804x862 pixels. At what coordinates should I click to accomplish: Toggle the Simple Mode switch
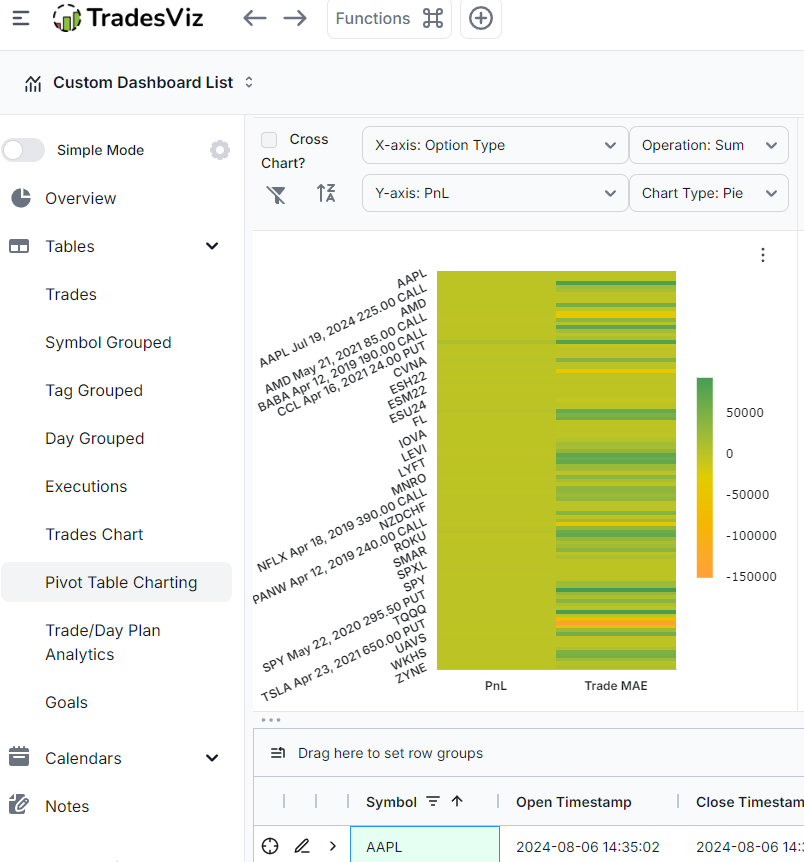pos(23,150)
